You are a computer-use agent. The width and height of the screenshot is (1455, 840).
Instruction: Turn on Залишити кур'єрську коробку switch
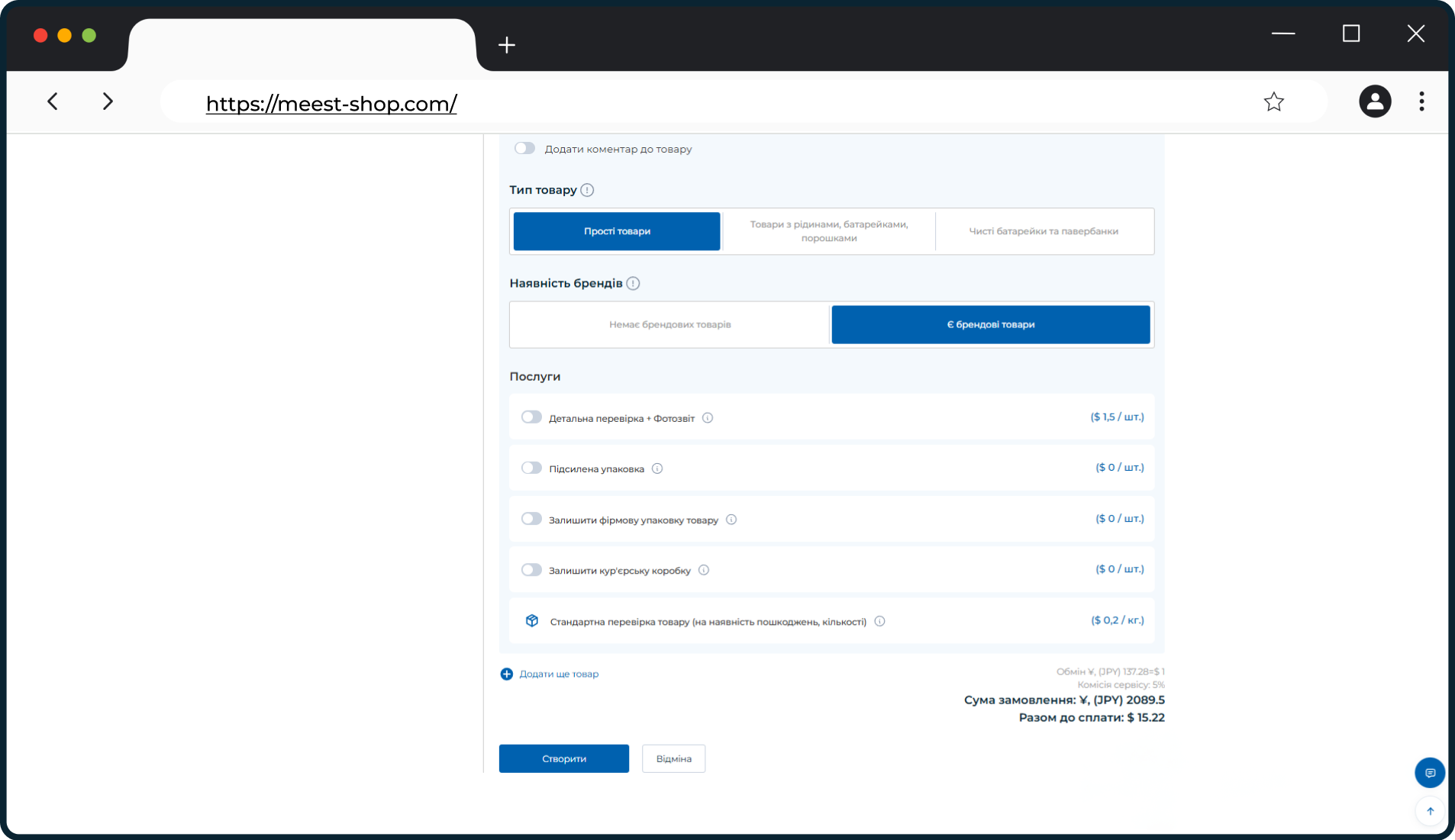point(531,570)
